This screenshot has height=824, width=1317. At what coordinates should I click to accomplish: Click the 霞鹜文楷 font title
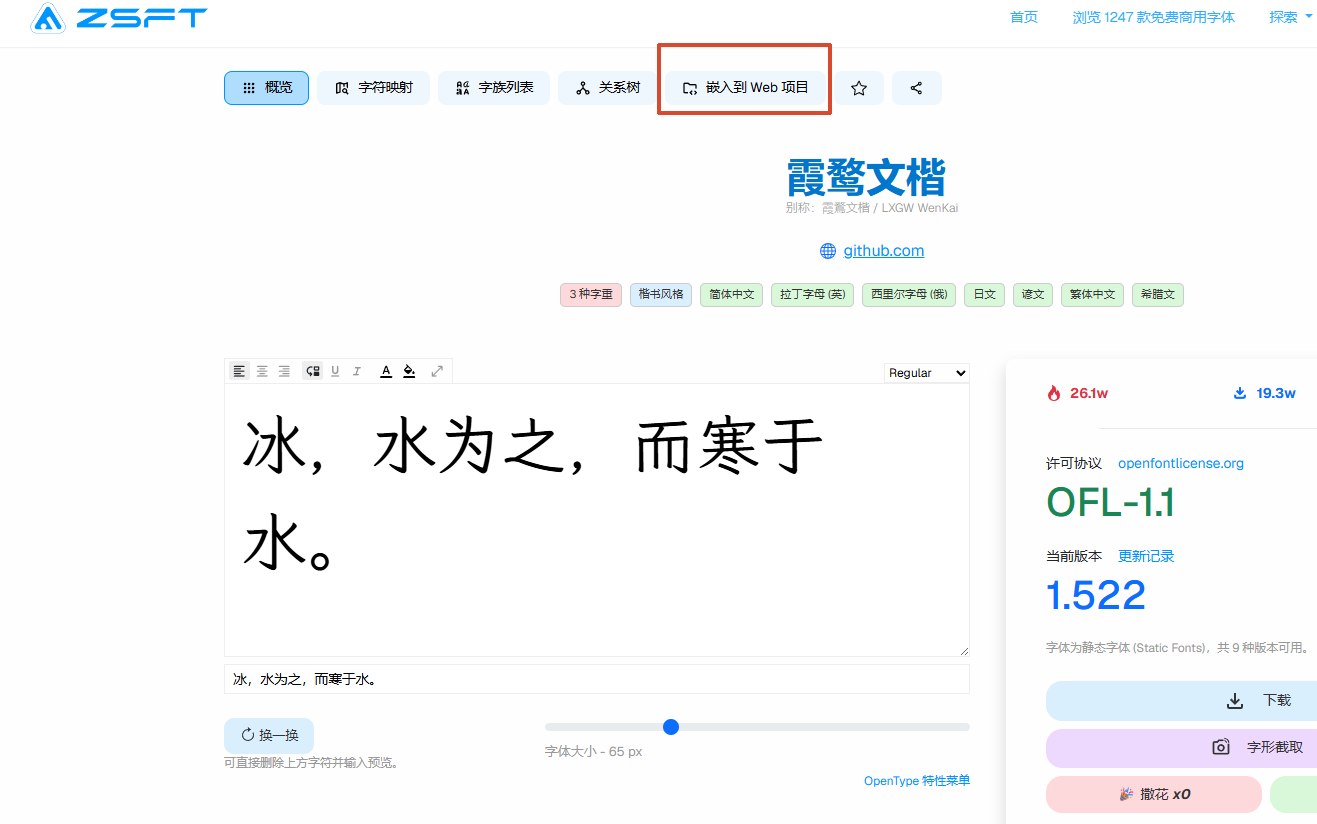(866, 178)
